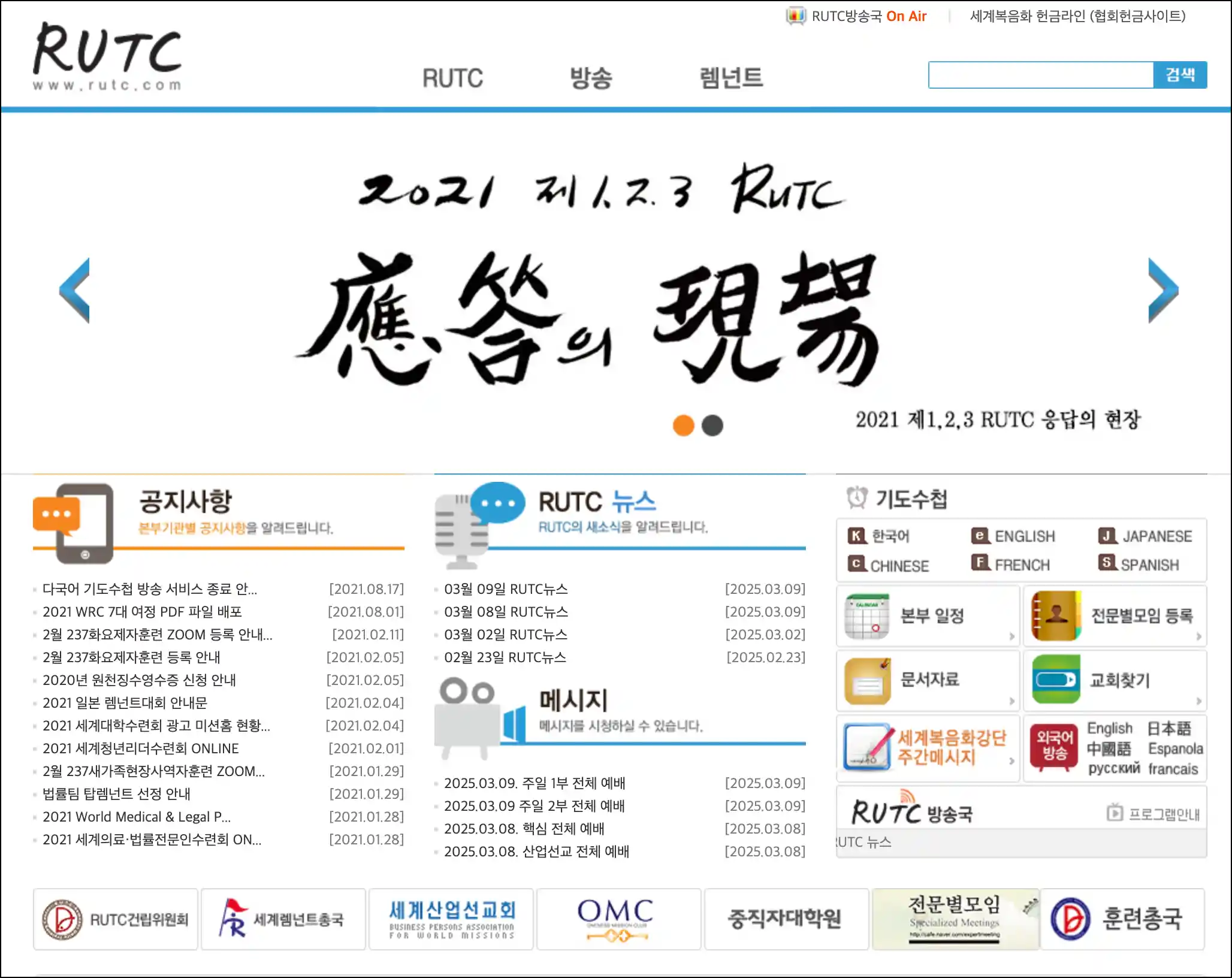This screenshot has width=1232, height=978.
Task: Open 中國語 foreign broadcast link
Action: pos(1109,748)
